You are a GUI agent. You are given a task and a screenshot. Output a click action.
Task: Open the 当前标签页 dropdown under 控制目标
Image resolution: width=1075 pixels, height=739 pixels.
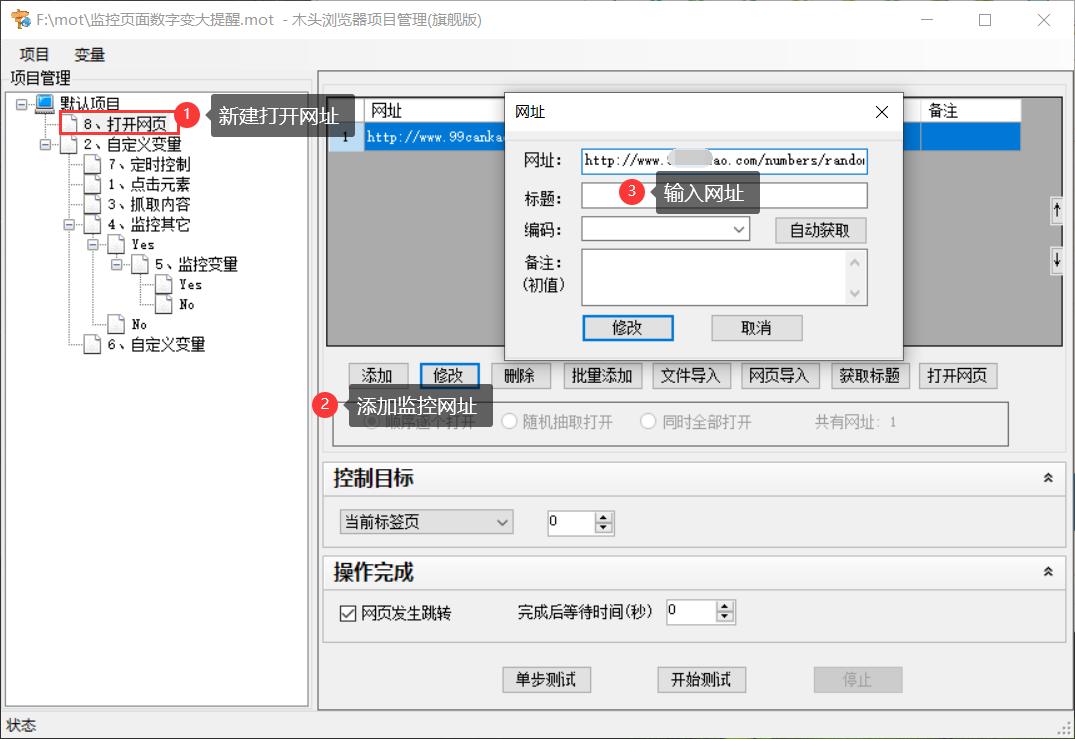click(x=500, y=522)
